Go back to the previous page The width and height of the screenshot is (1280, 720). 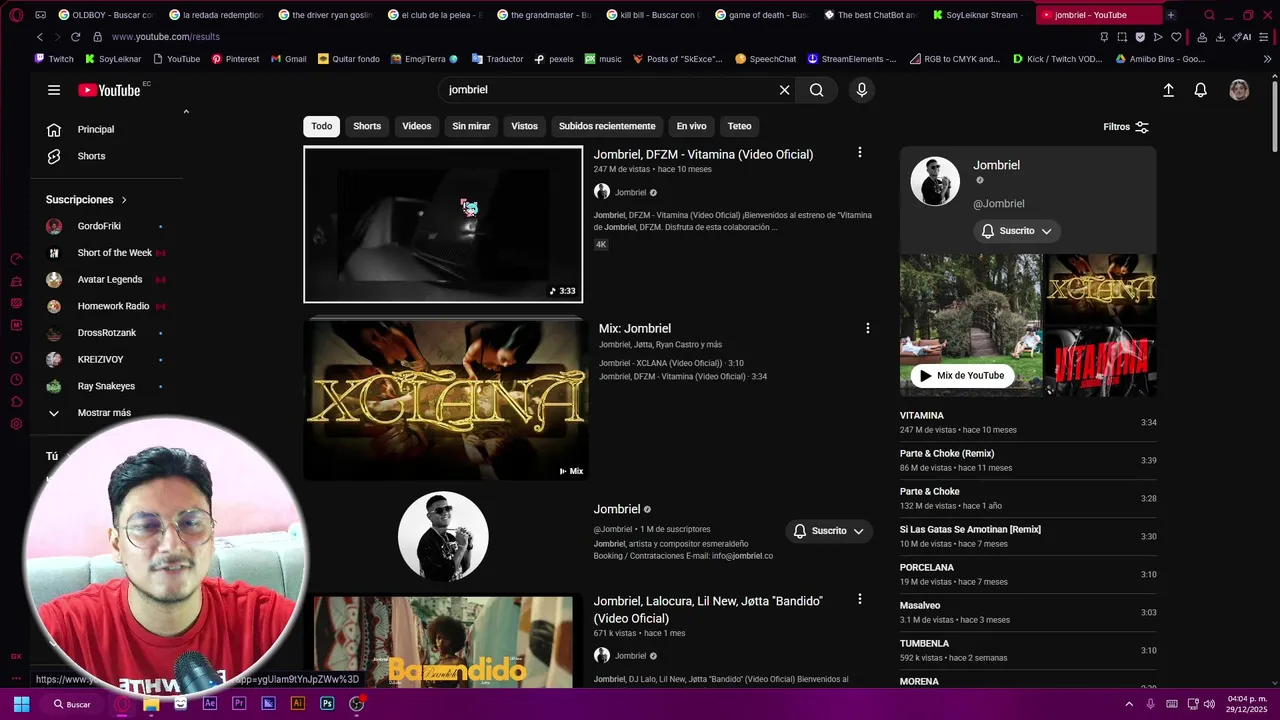39,37
